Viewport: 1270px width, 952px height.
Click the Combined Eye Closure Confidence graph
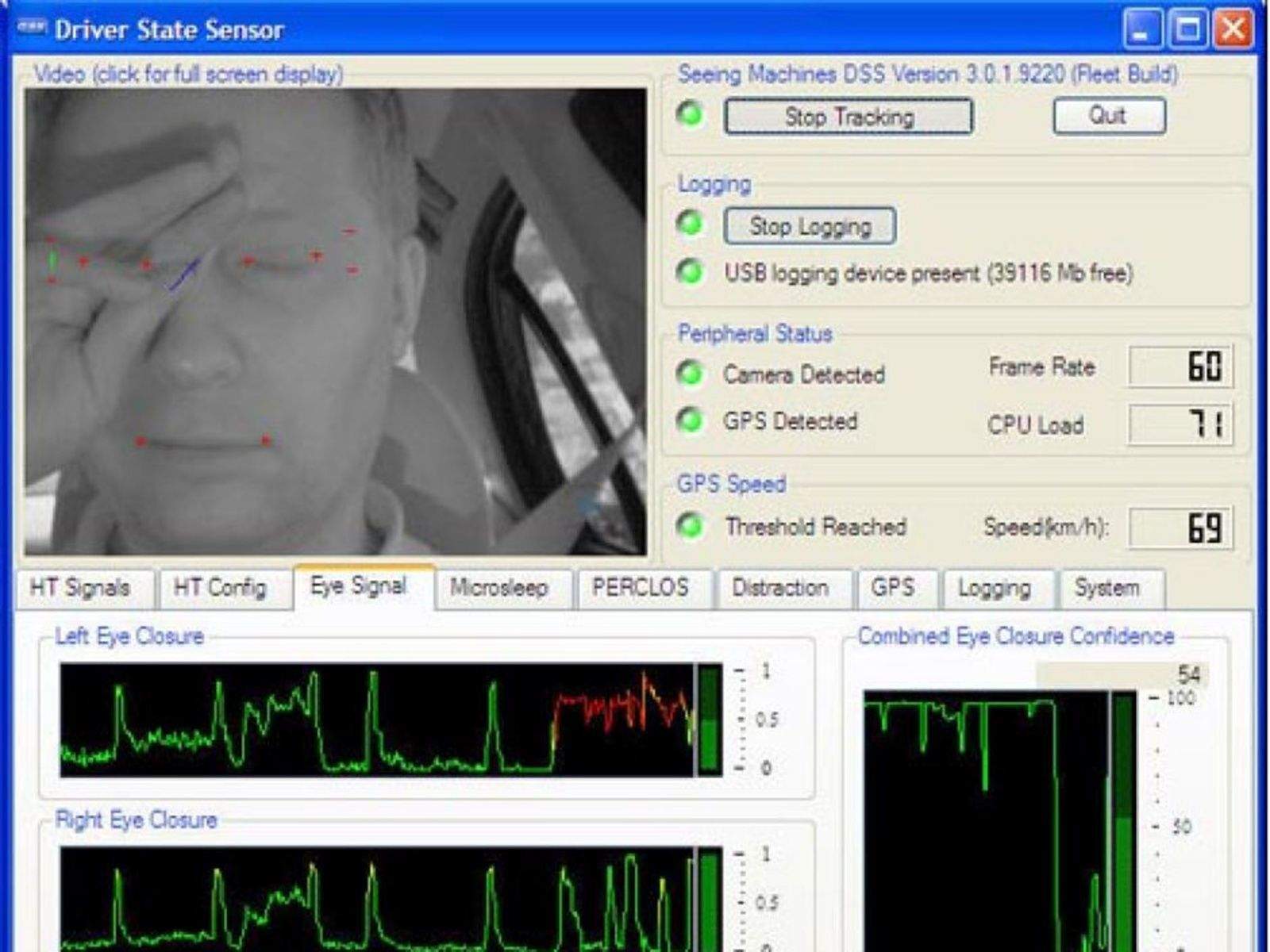(x=987, y=817)
